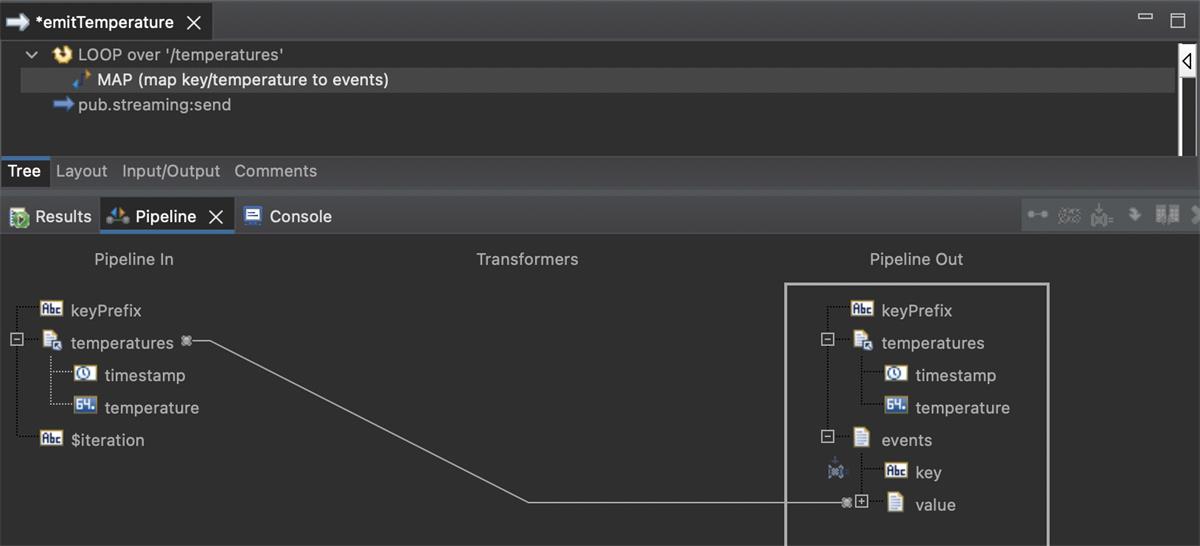Image resolution: width=1200 pixels, height=546 pixels.
Task: Click the temperature double-type icon in Pipeline In
Action: (86, 406)
